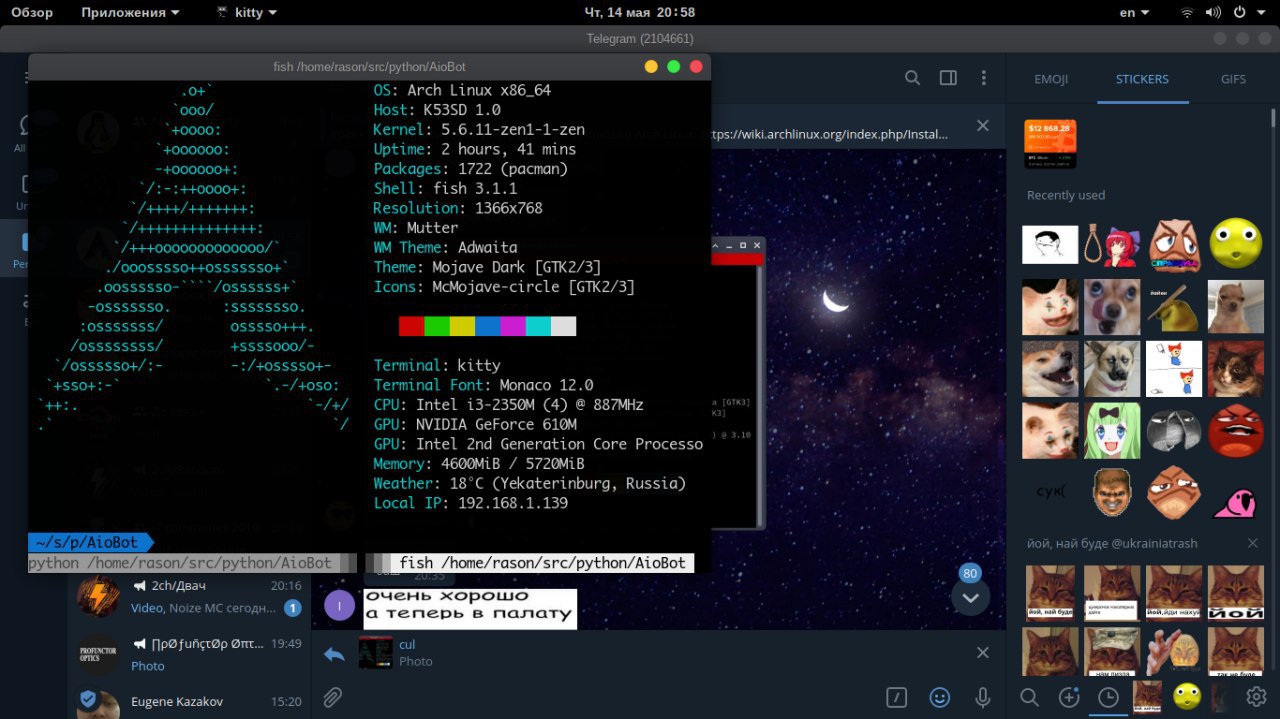The height and width of the screenshot is (719, 1280).
Task: Open the Приложения menu in top bar
Action: [x=130, y=12]
